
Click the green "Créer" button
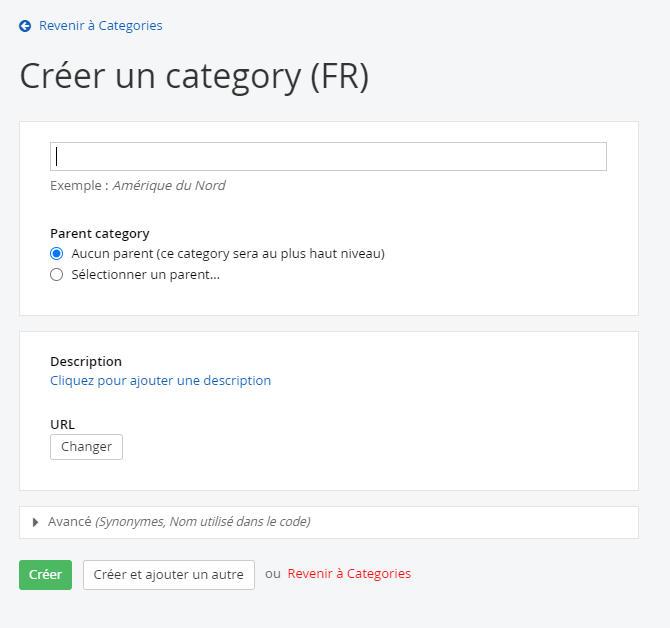(45, 575)
